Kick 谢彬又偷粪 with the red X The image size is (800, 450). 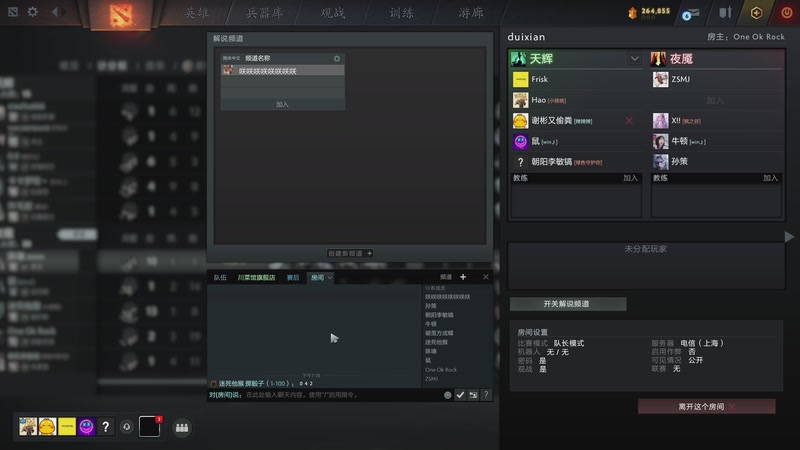[x=629, y=121]
